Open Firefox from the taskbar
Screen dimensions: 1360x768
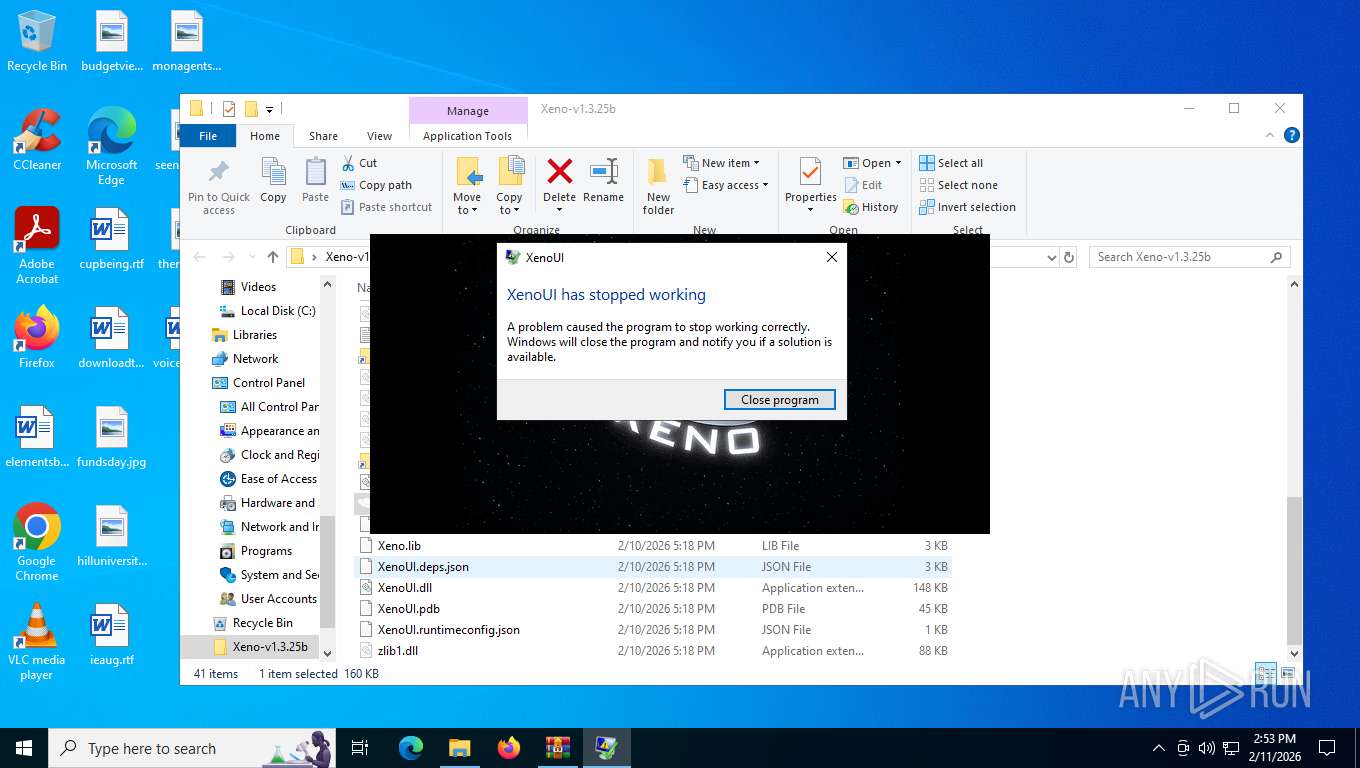[509, 748]
